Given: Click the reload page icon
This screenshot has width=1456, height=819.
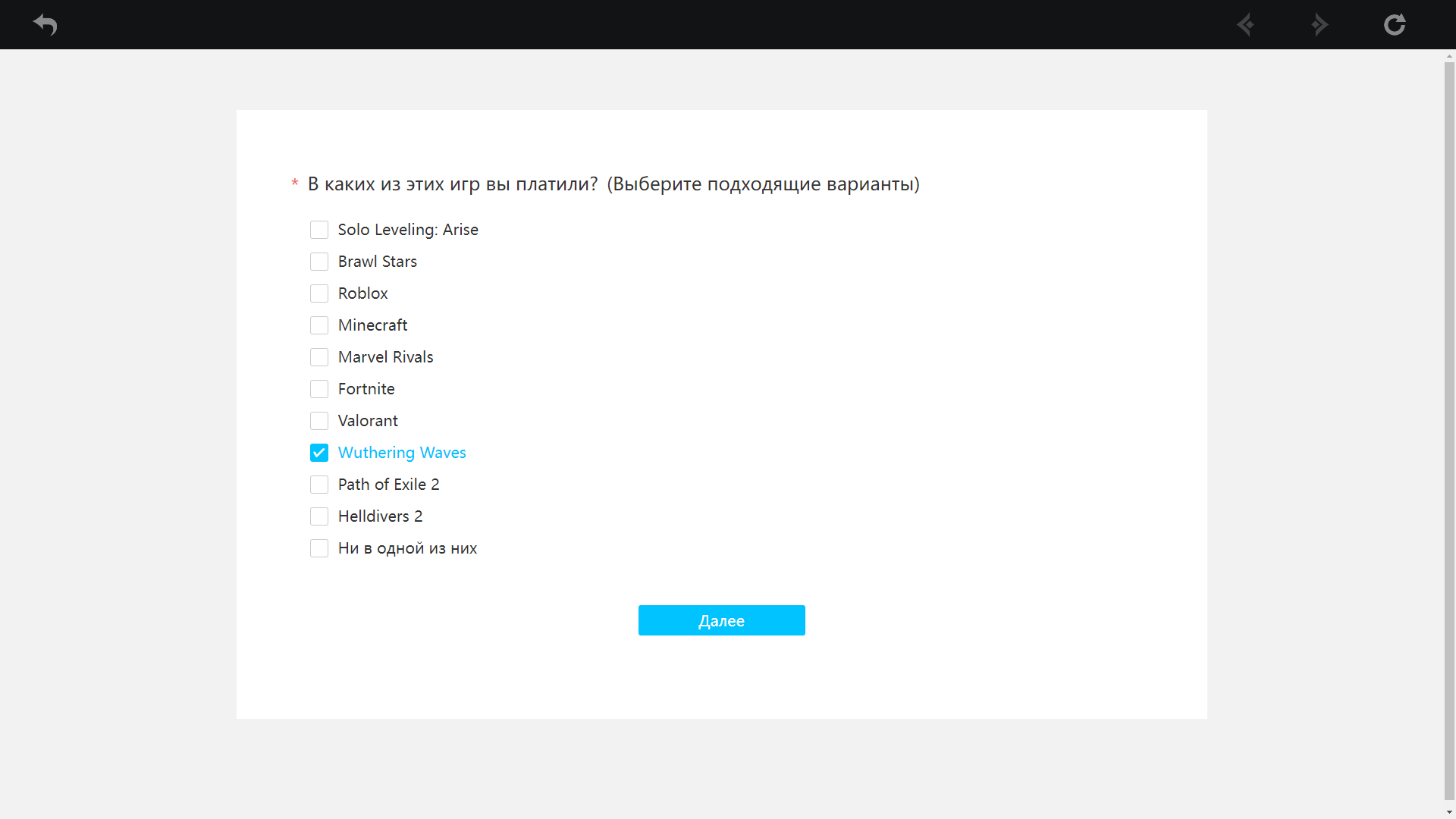Looking at the screenshot, I should coord(1395,24).
